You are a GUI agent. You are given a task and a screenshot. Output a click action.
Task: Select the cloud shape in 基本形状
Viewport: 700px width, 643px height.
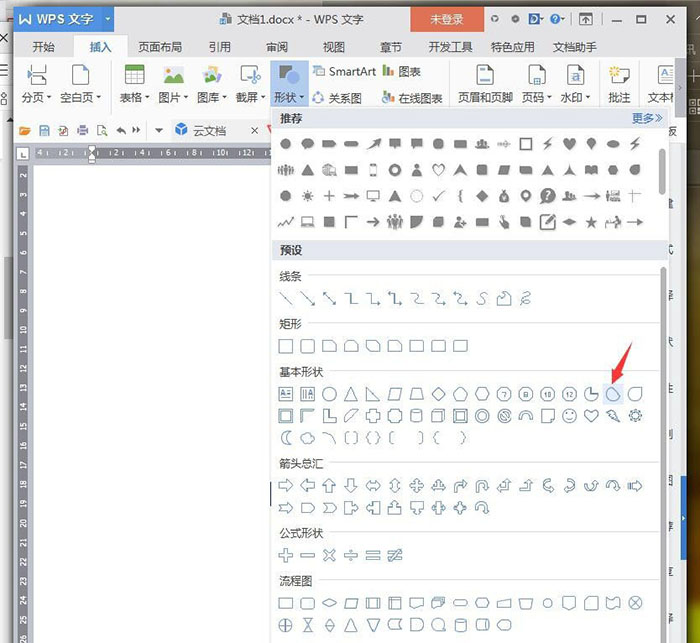[x=308, y=438]
